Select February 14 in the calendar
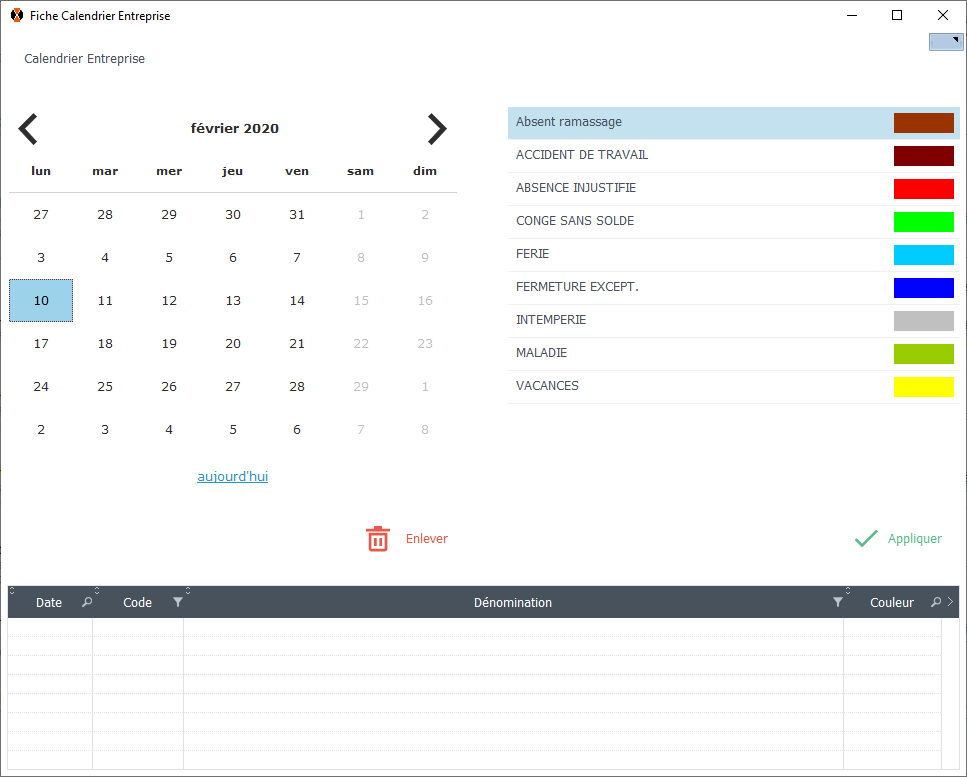 297,301
